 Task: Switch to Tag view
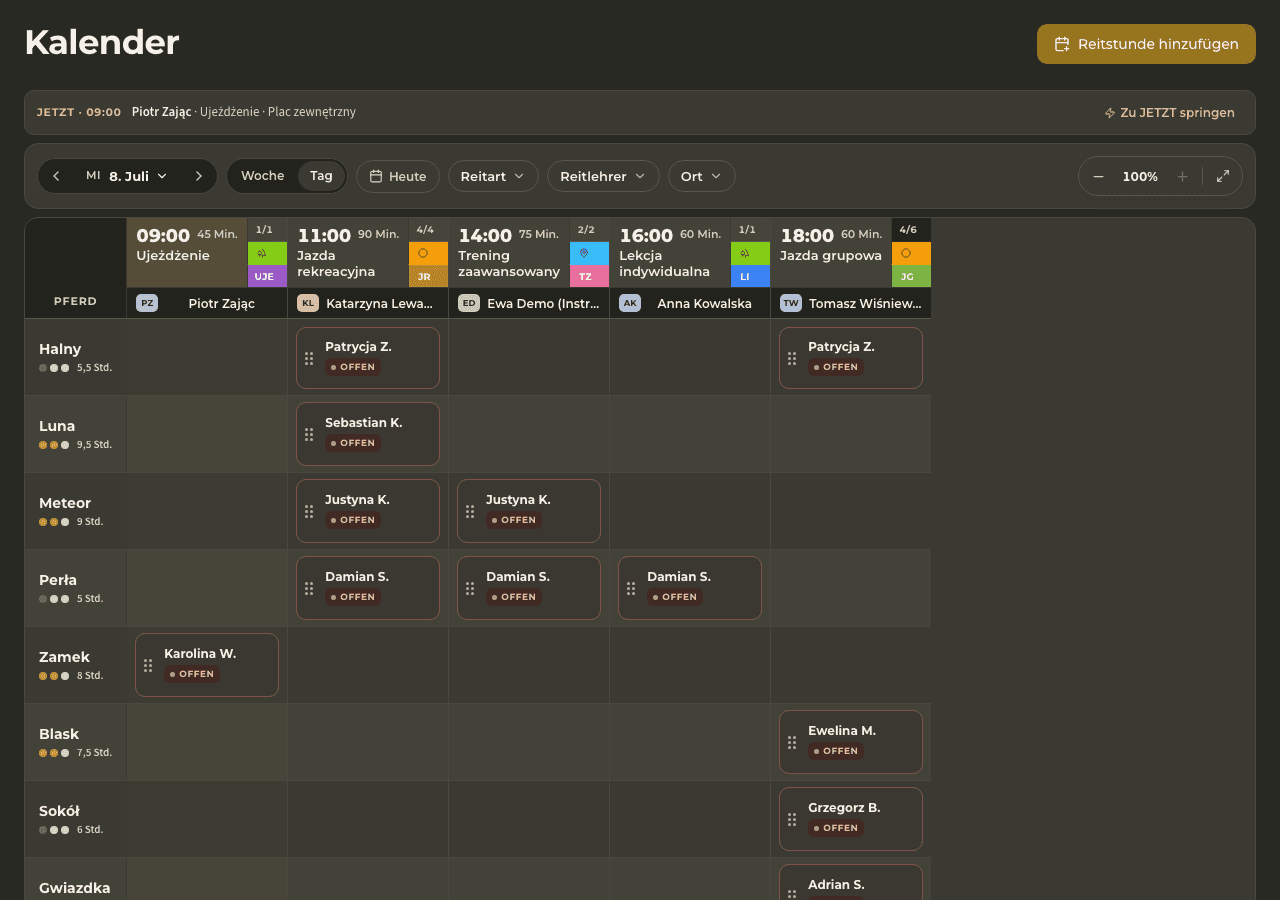click(321, 176)
